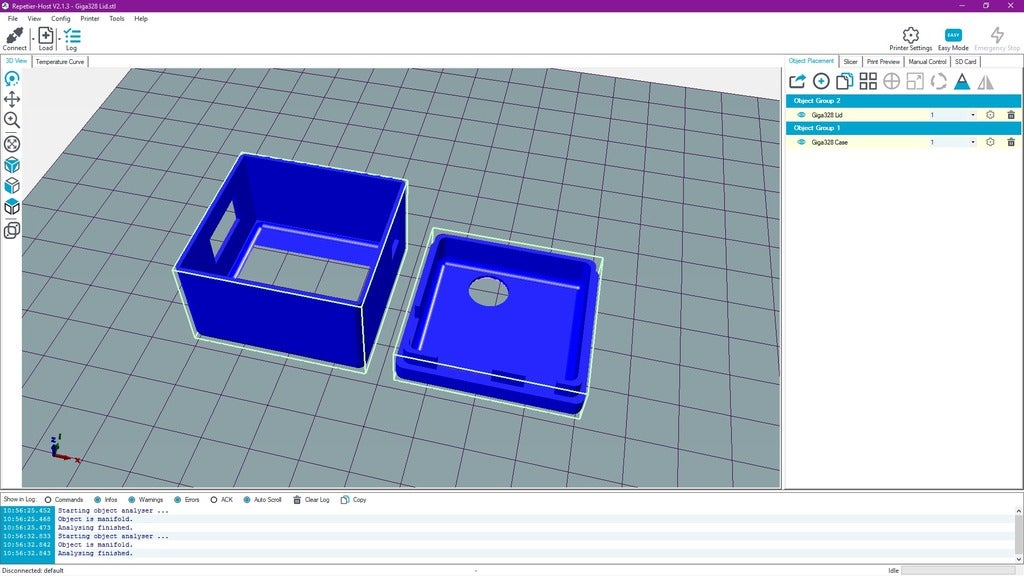The width and height of the screenshot is (1024, 576).
Task: Click the Mirror Object icon
Action: [985, 81]
